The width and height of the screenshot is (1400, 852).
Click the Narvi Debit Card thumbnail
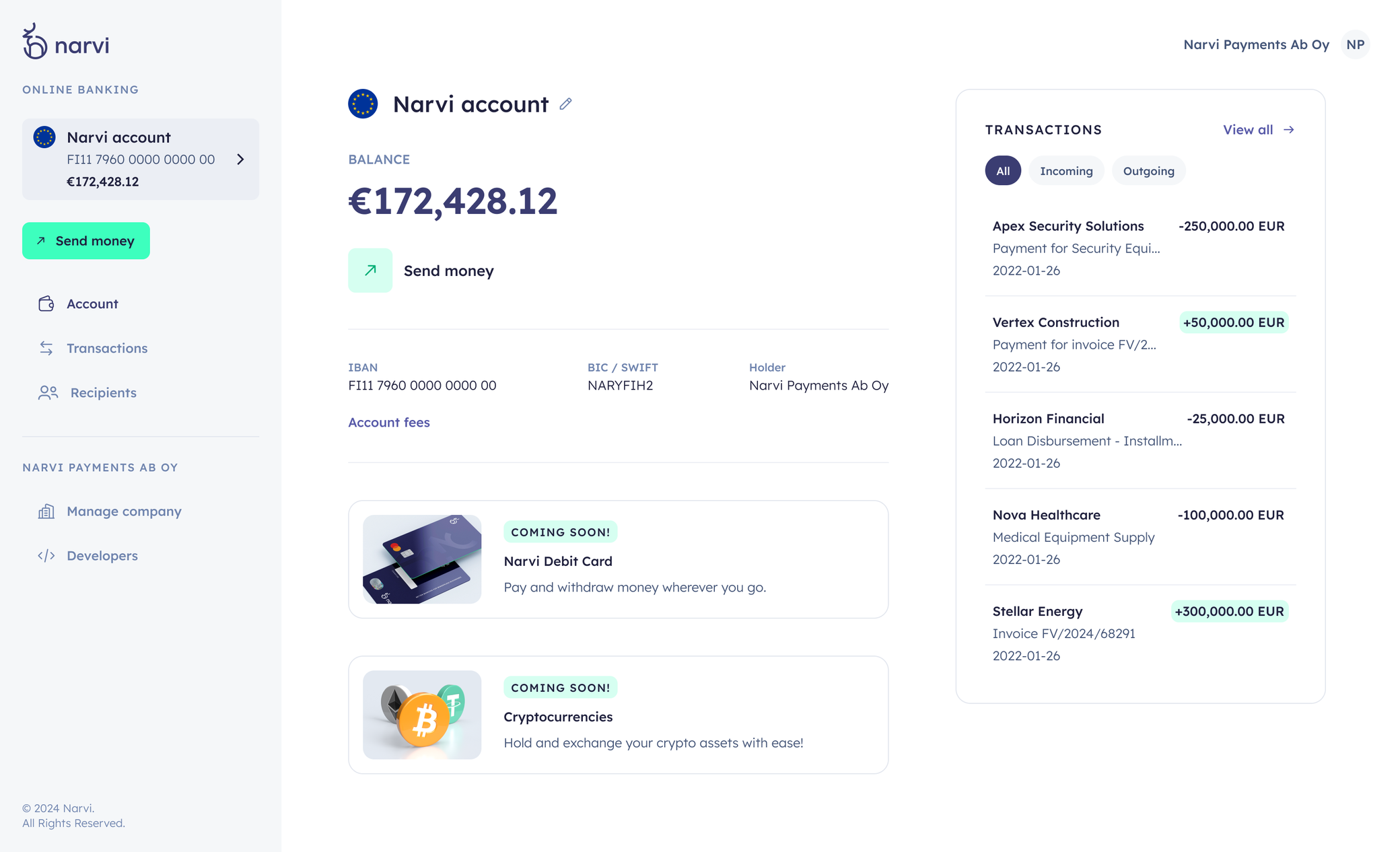[x=422, y=559]
